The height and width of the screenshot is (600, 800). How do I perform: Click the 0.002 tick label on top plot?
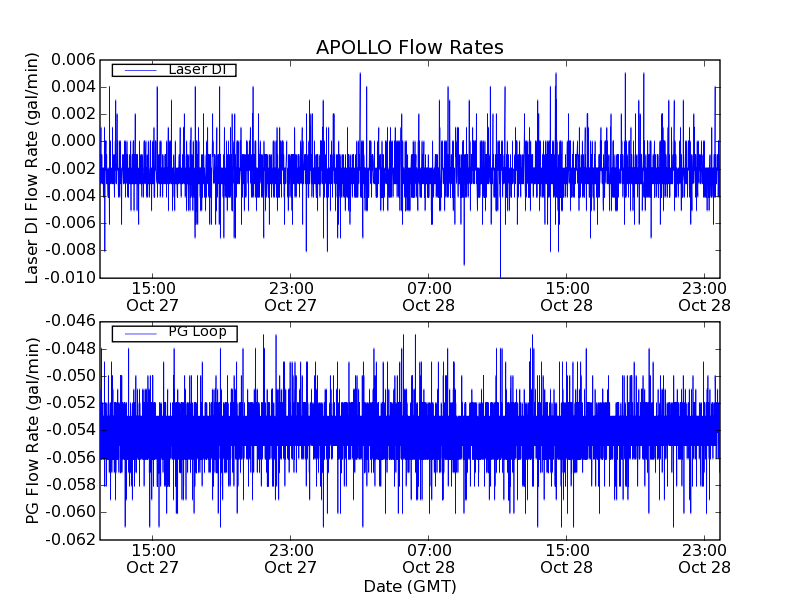pyautogui.click(x=73, y=114)
